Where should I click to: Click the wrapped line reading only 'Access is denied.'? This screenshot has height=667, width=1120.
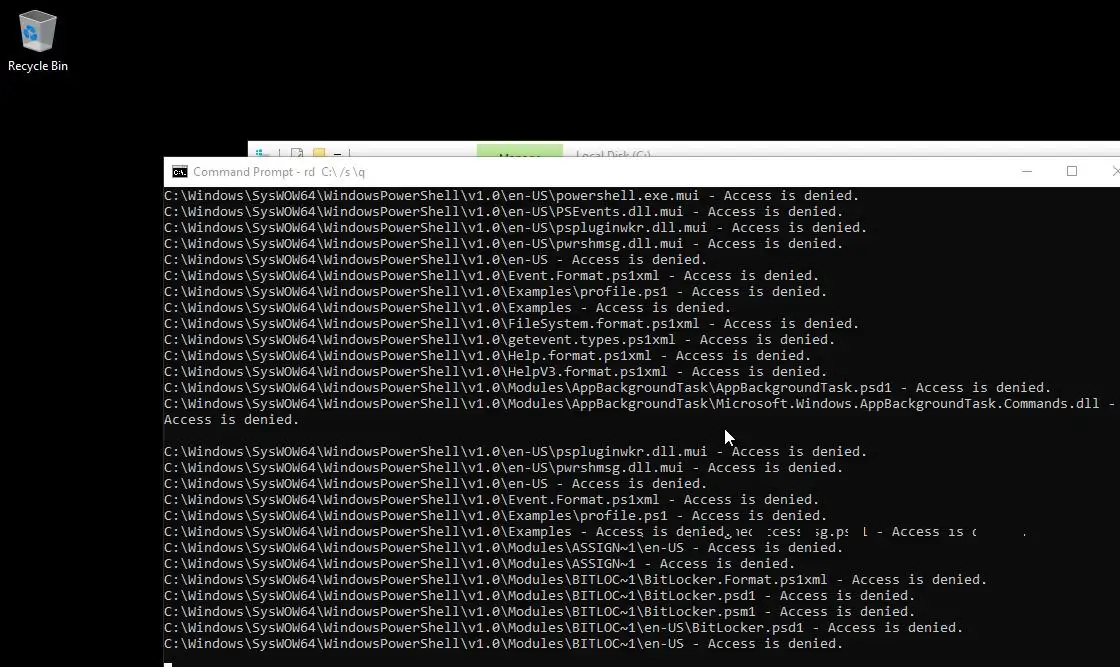tap(231, 420)
